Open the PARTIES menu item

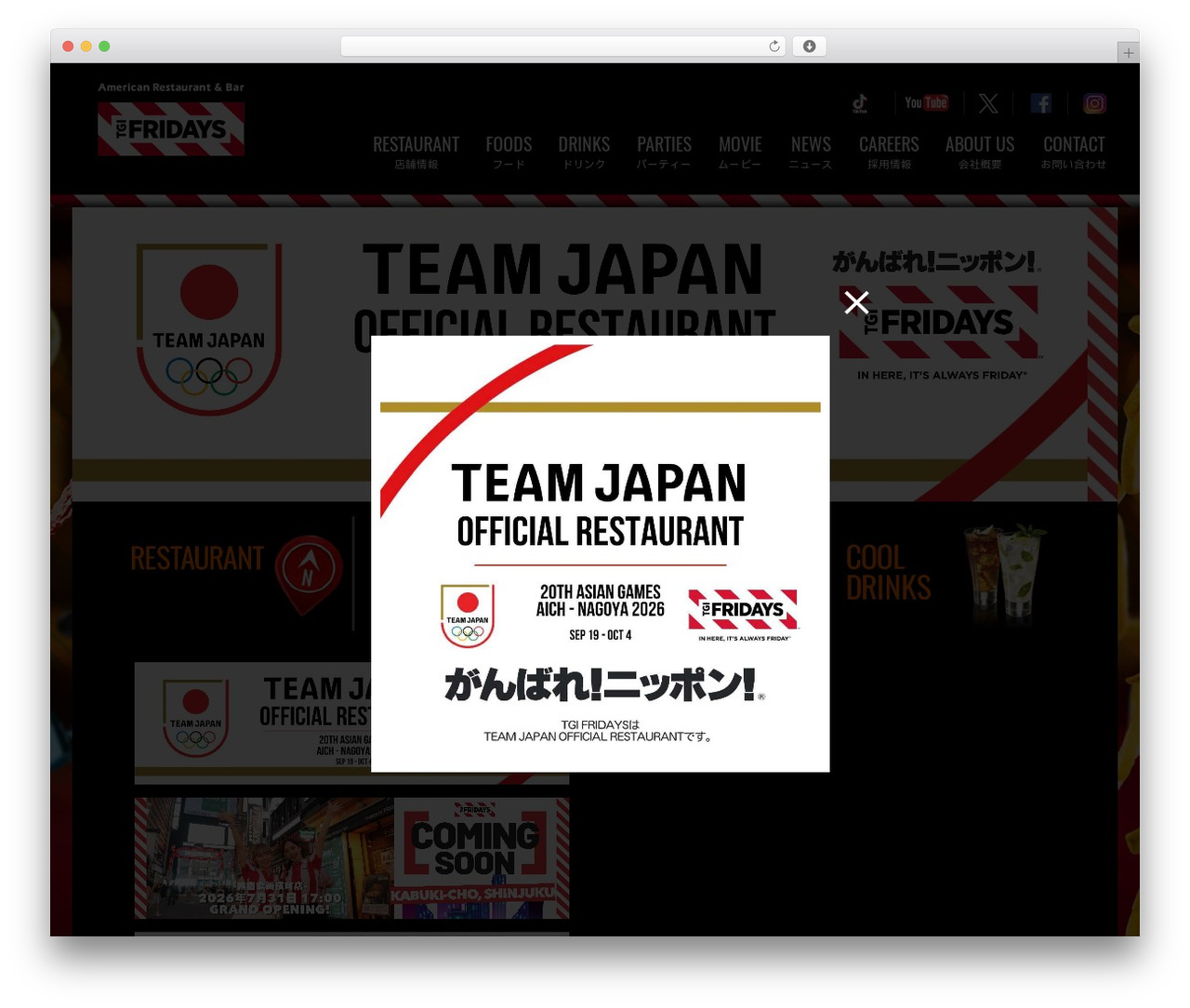tap(664, 152)
